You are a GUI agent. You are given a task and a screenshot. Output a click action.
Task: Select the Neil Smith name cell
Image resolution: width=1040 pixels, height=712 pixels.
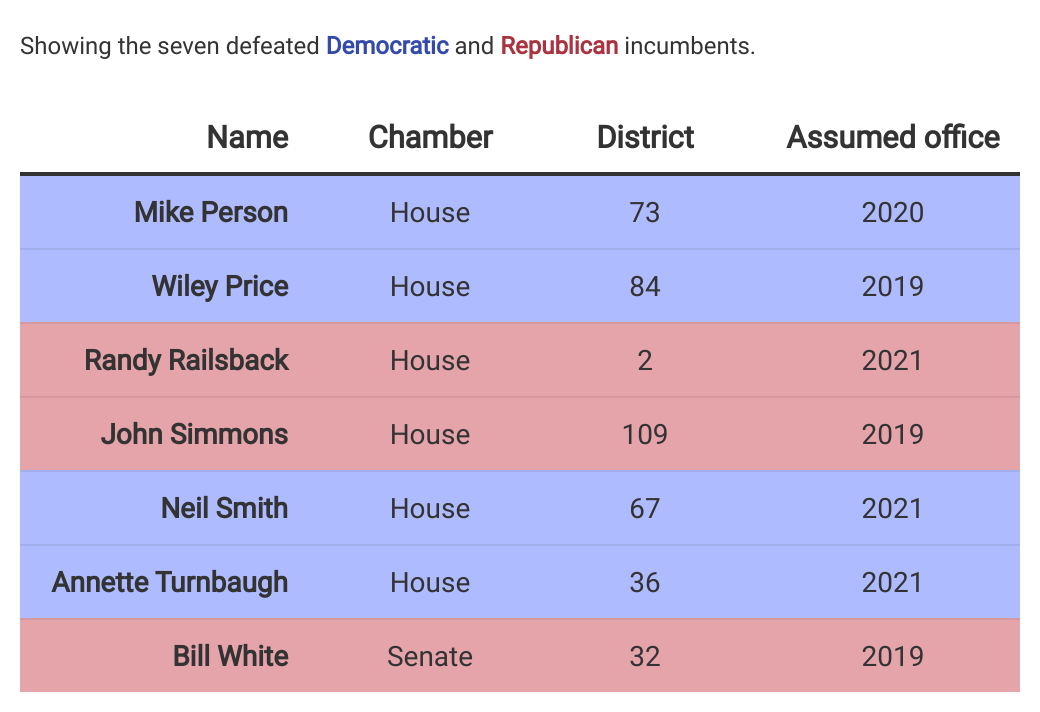[224, 508]
